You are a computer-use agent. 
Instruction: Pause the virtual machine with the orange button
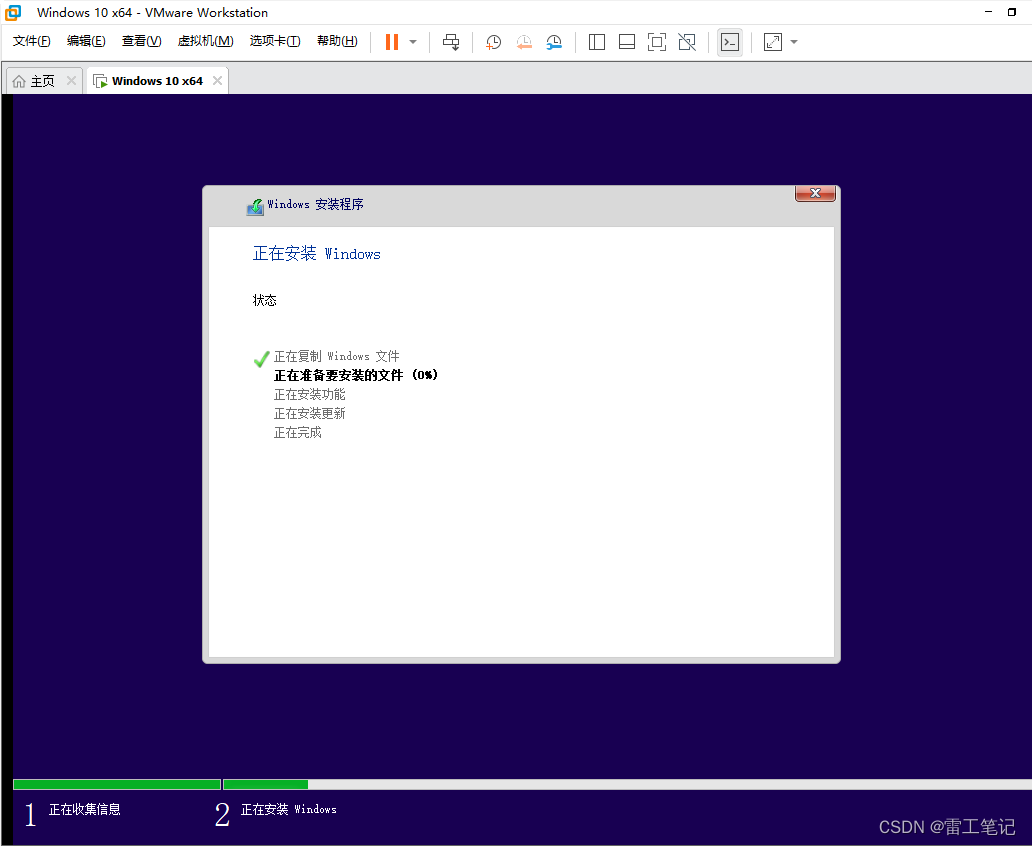click(x=392, y=42)
